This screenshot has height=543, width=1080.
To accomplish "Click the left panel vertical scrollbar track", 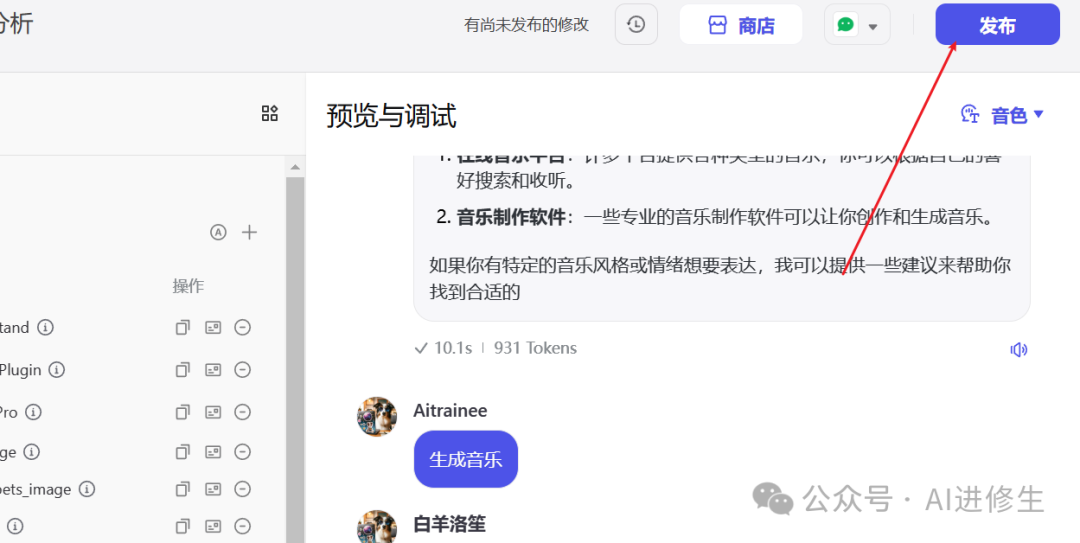I will (295, 358).
